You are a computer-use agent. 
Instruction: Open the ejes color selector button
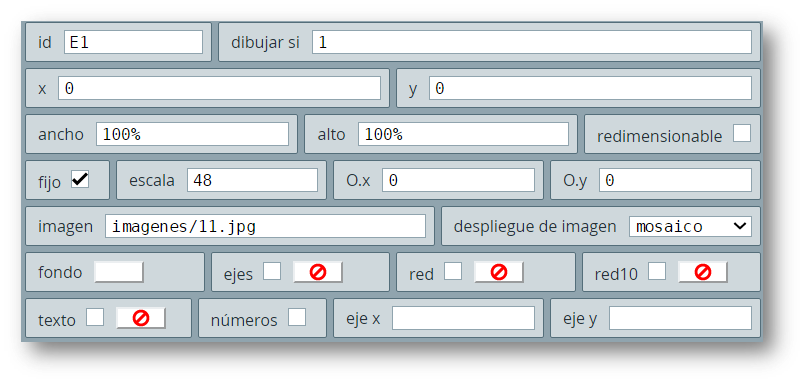(x=318, y=272)
